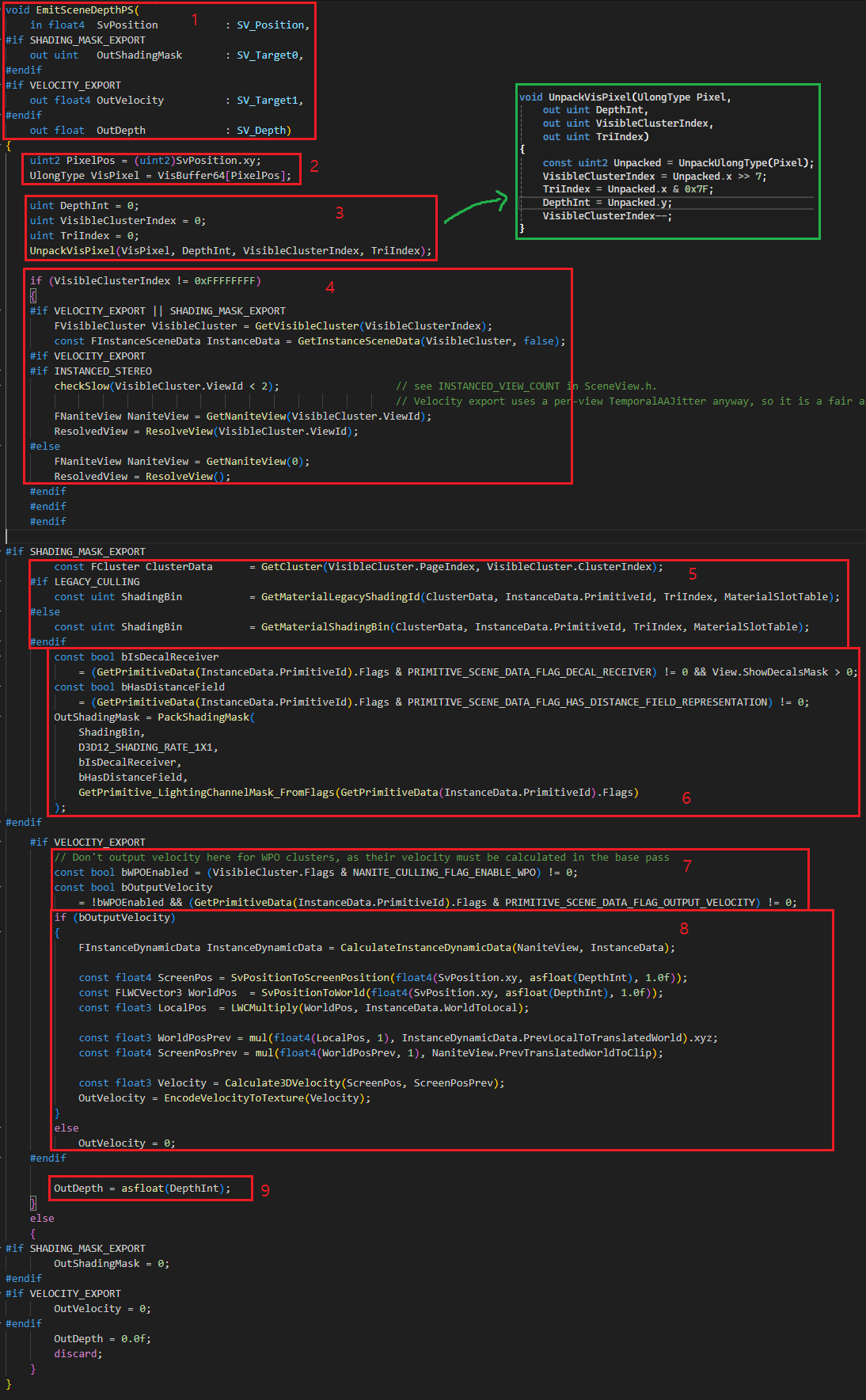Click the 'UnpackVisPixel(VisPixel, DepthInt, ...)' call line
The height and width of the screenshot is (1400, 866).
pos(231,251)
